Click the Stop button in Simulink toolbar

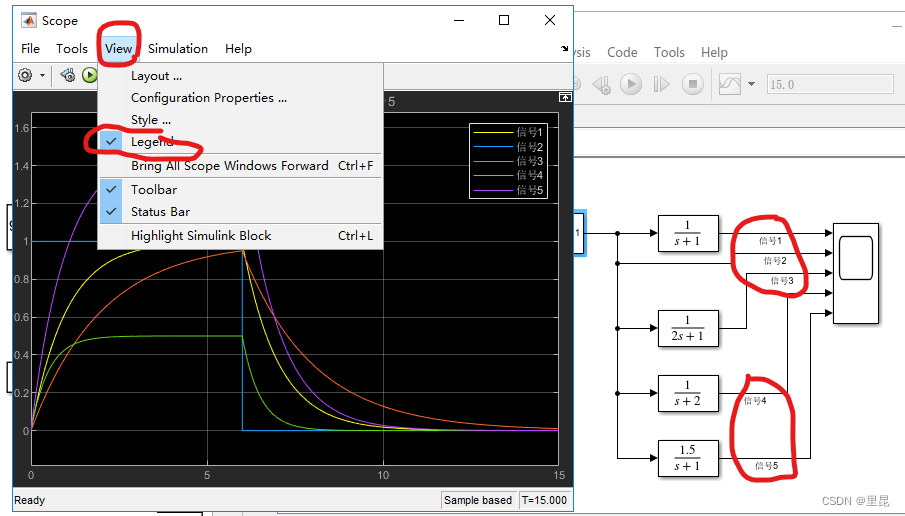coord(693,85)
